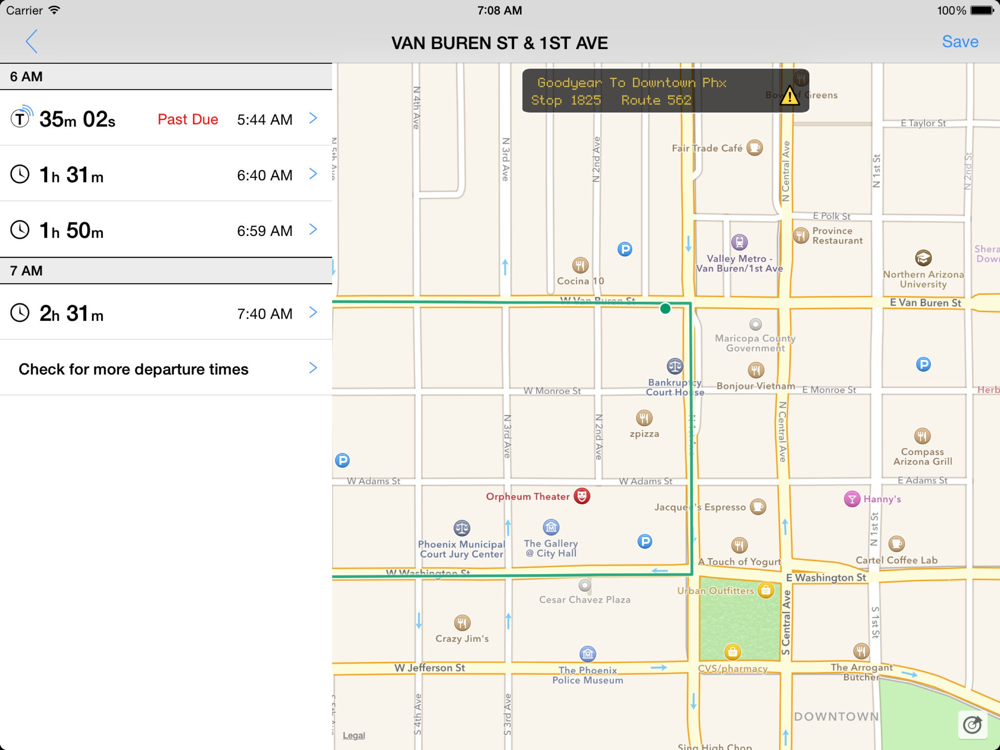
Task: Select the green bus stop marker
Action: coord(665,309)
